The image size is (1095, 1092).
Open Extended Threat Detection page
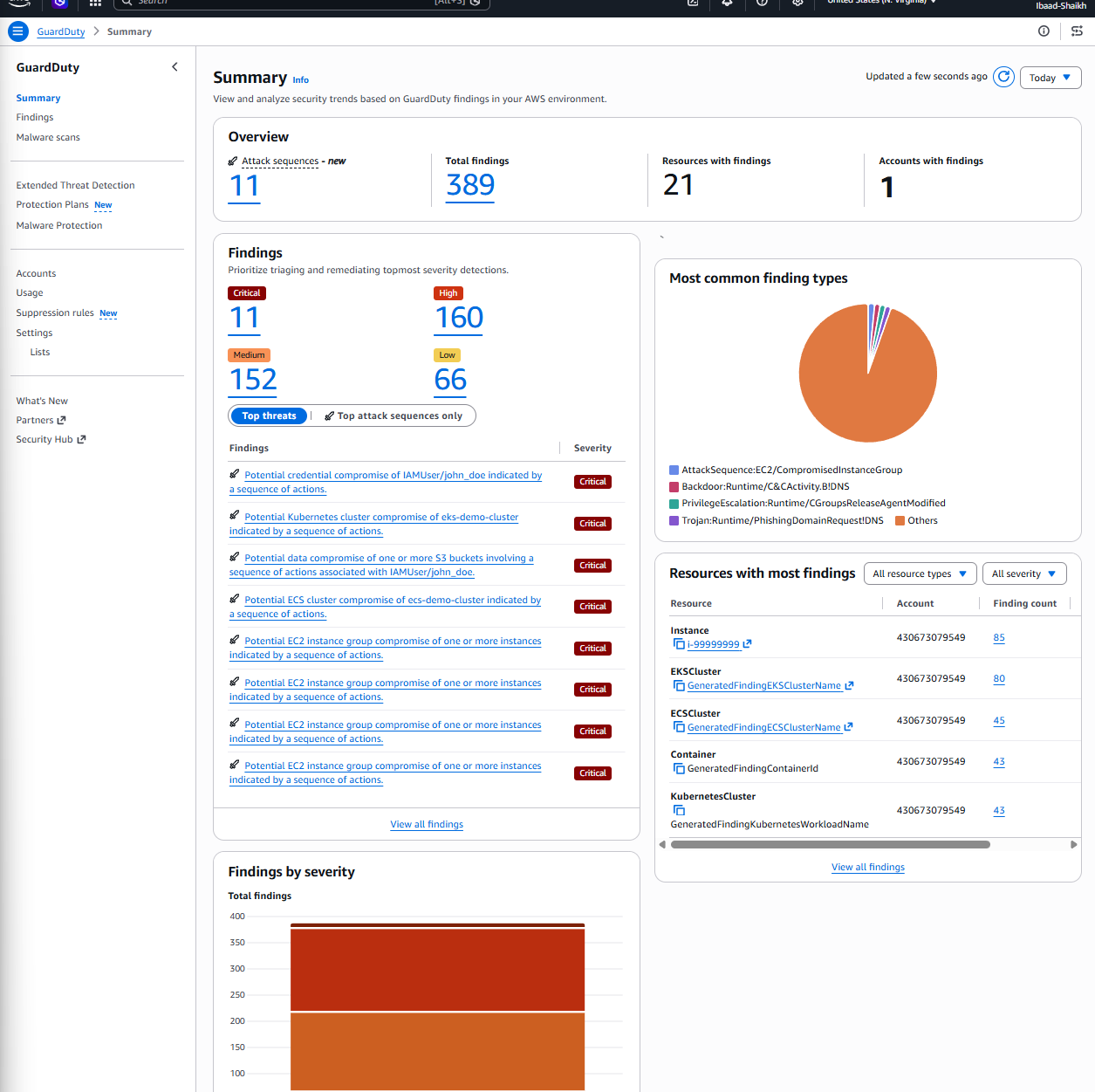coord(75,185)
